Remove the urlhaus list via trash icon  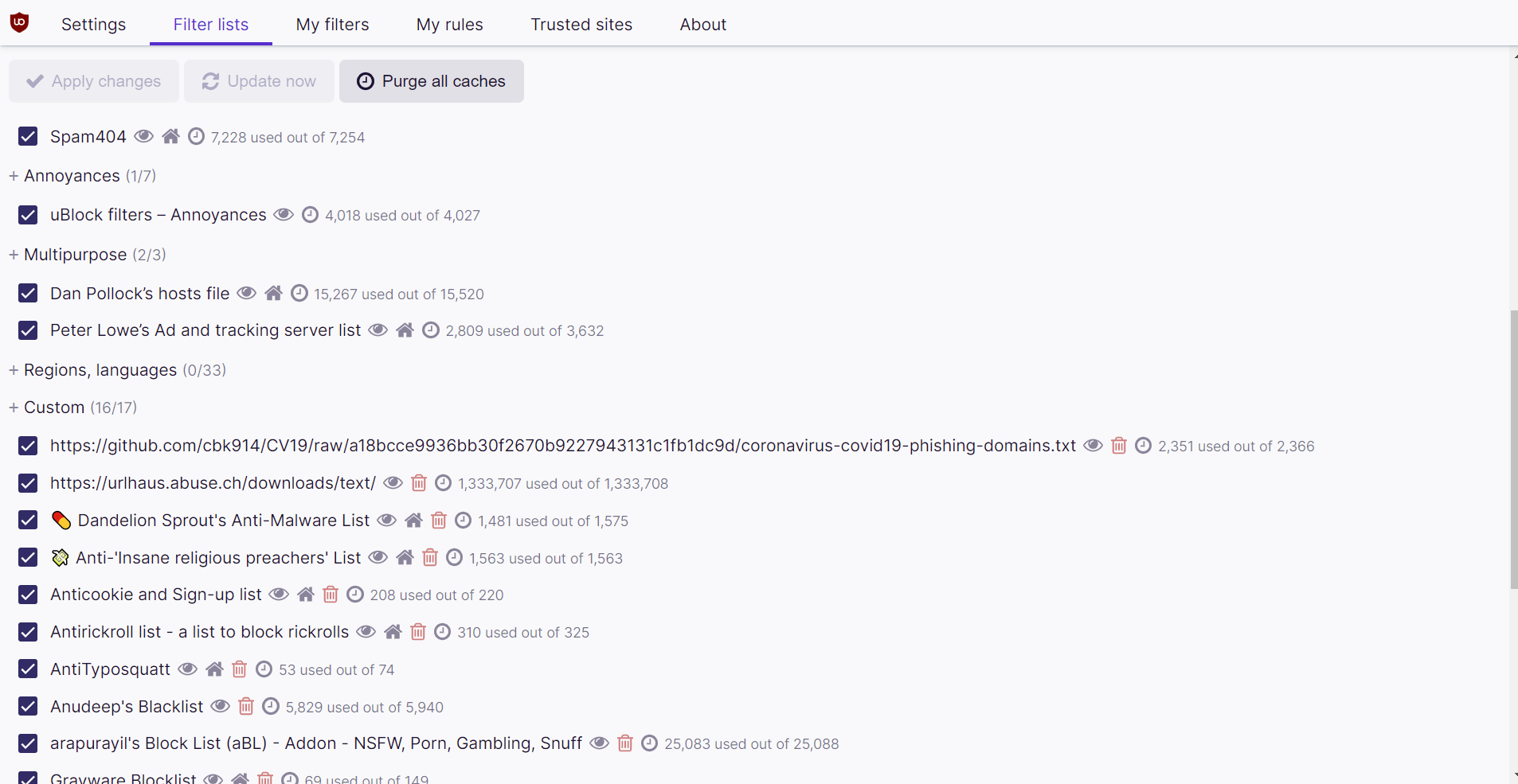(419, 482)
